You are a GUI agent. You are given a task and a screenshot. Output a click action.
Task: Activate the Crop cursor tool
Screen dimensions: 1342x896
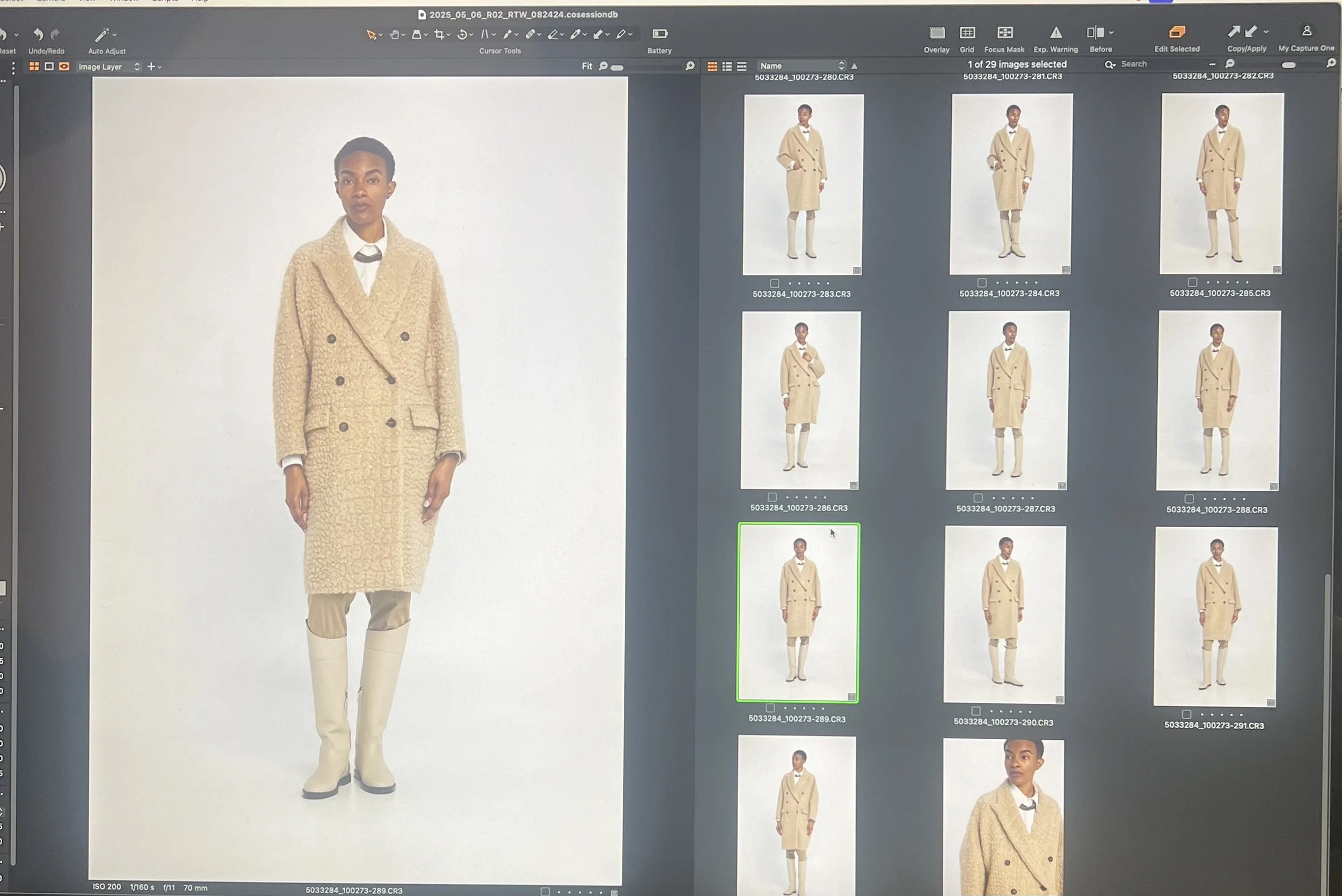point(439,35)
